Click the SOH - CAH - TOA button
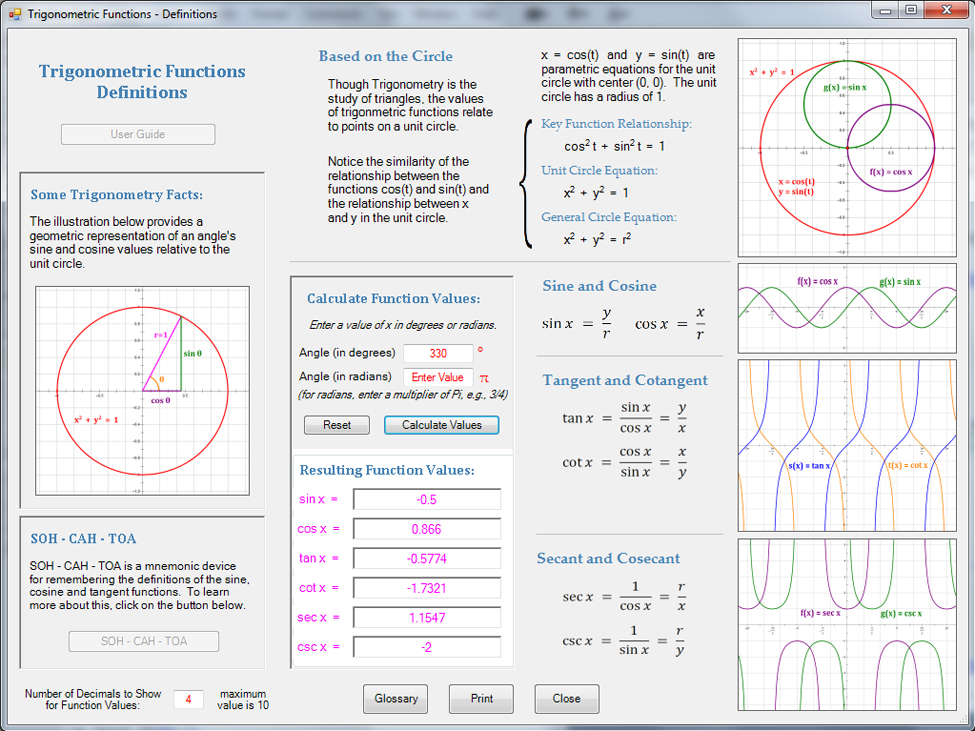The image size is (975, 731). [143, 641]
